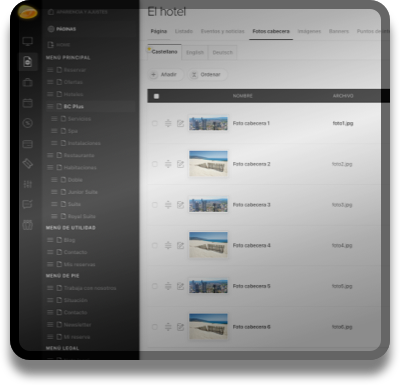400x385 pixels.
Task: Check the select-all checkbox in the table header
Action: (x=156, y=96)
